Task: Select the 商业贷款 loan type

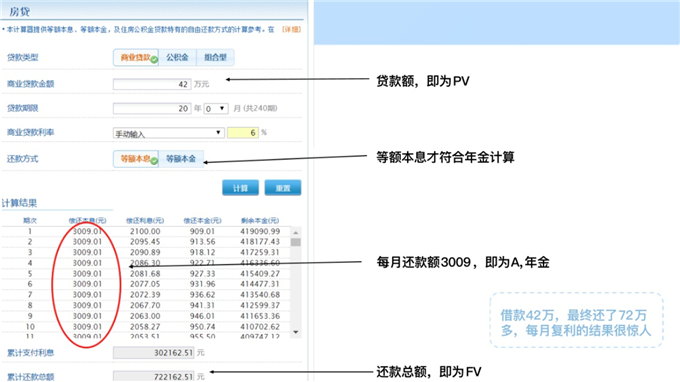Action: pos(136,58)
